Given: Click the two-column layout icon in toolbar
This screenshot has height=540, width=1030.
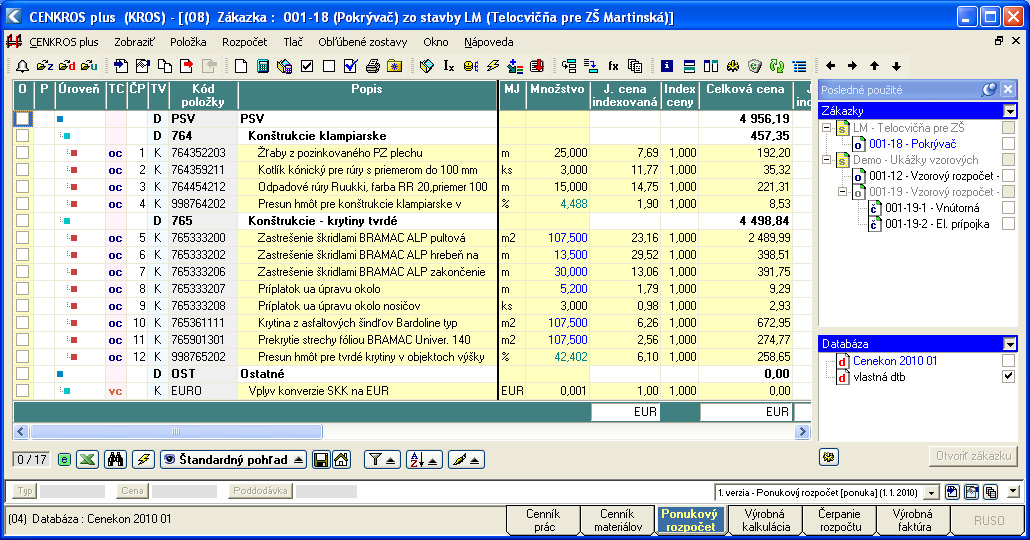Looking at the screenshot, I should 711,66.
